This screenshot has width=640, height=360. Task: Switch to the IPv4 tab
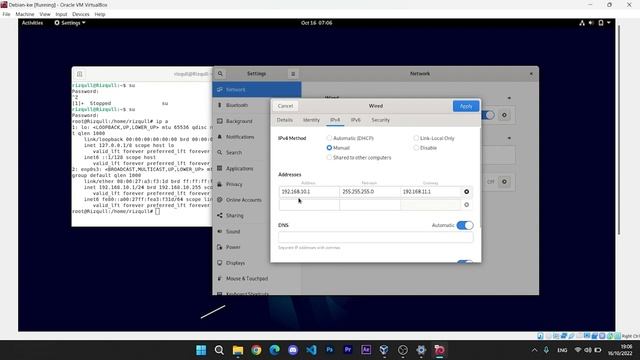coord(335,120)
